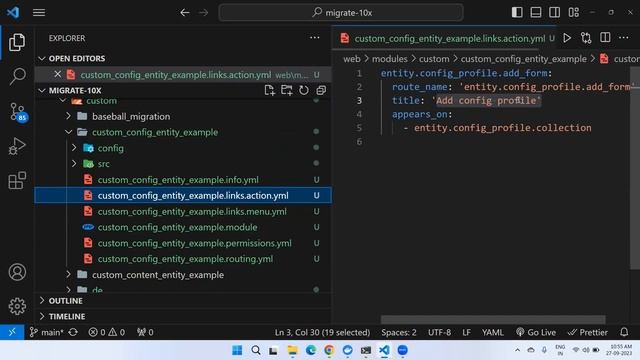The image size is (640, 360).
Task: Select custom_config_entity_example.links.action.yml in tree
Action: tap(183, 196)
